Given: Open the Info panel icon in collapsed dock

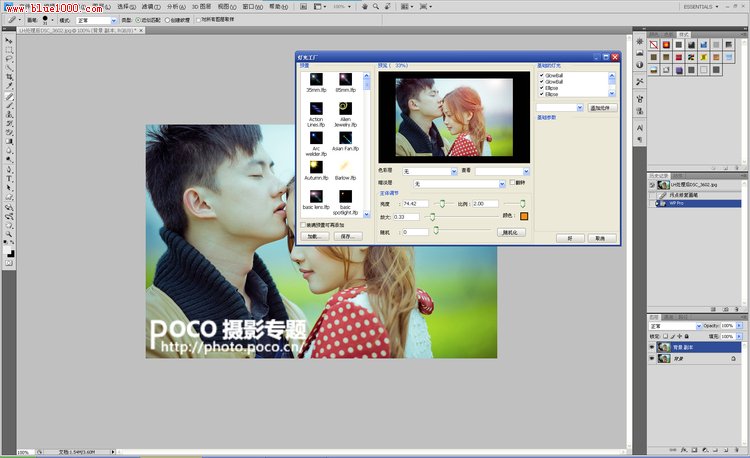Looking at the screenshot, I should [x=640, y=65].
